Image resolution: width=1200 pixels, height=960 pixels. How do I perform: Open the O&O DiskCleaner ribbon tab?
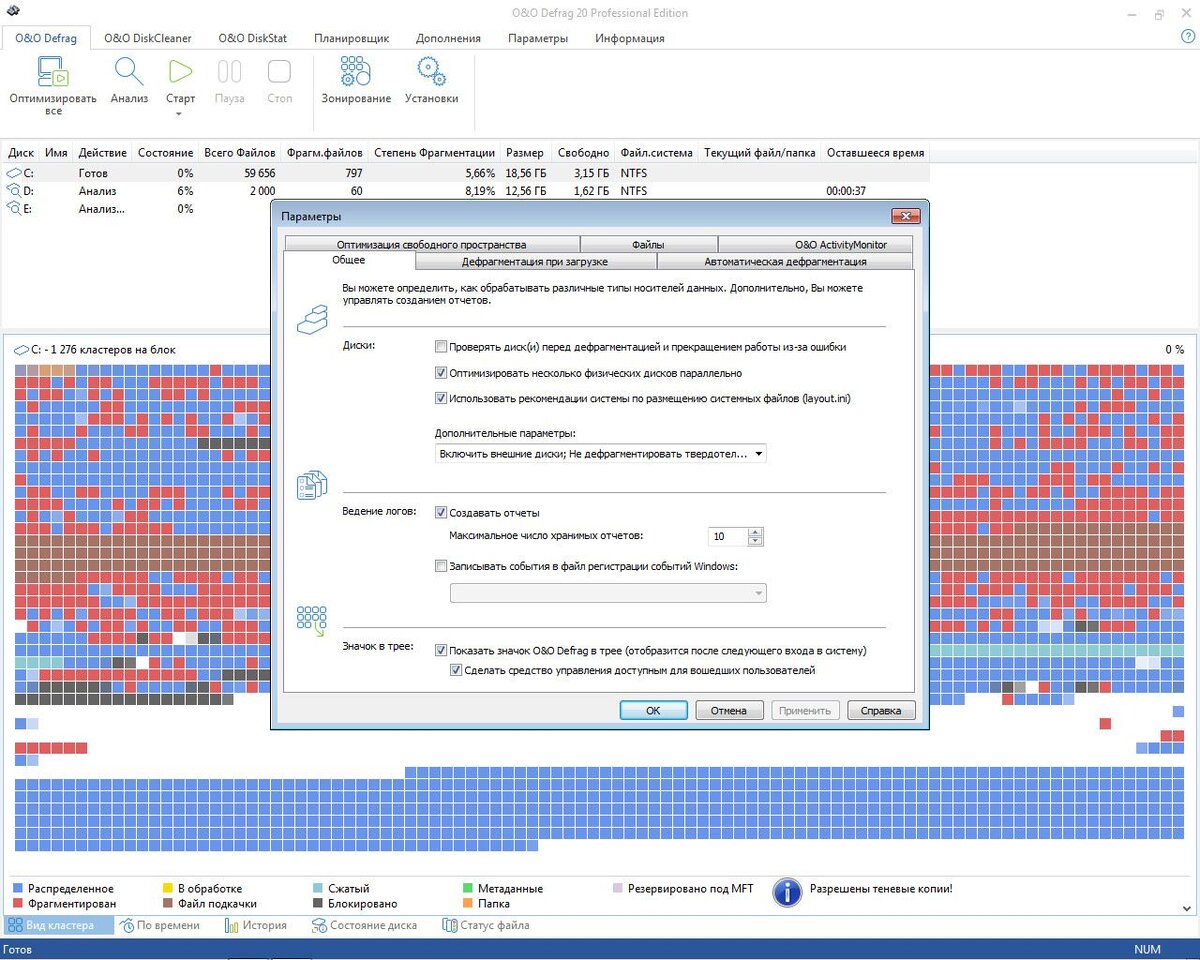148,38
